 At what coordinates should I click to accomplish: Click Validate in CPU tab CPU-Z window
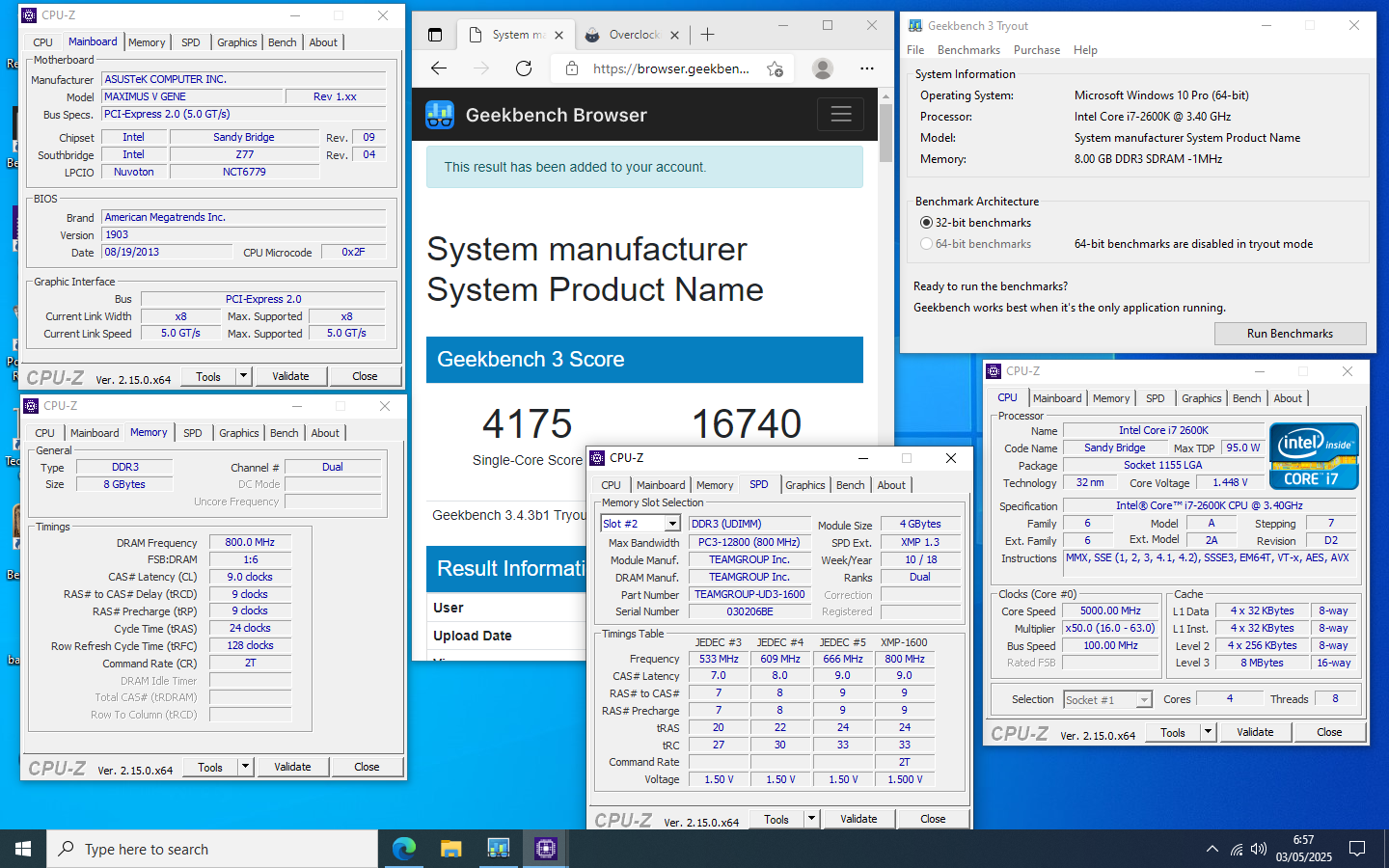click(x=1255, y=732)
